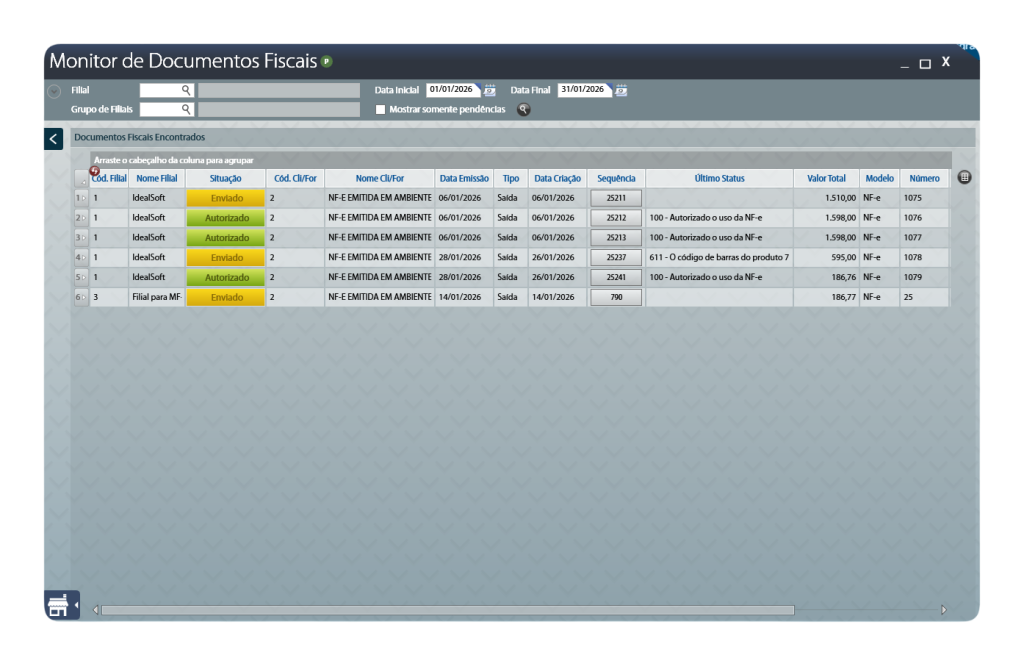Click the round search button beside pendências
This screenshot has height=666, width=1024.
click(523, 109)
